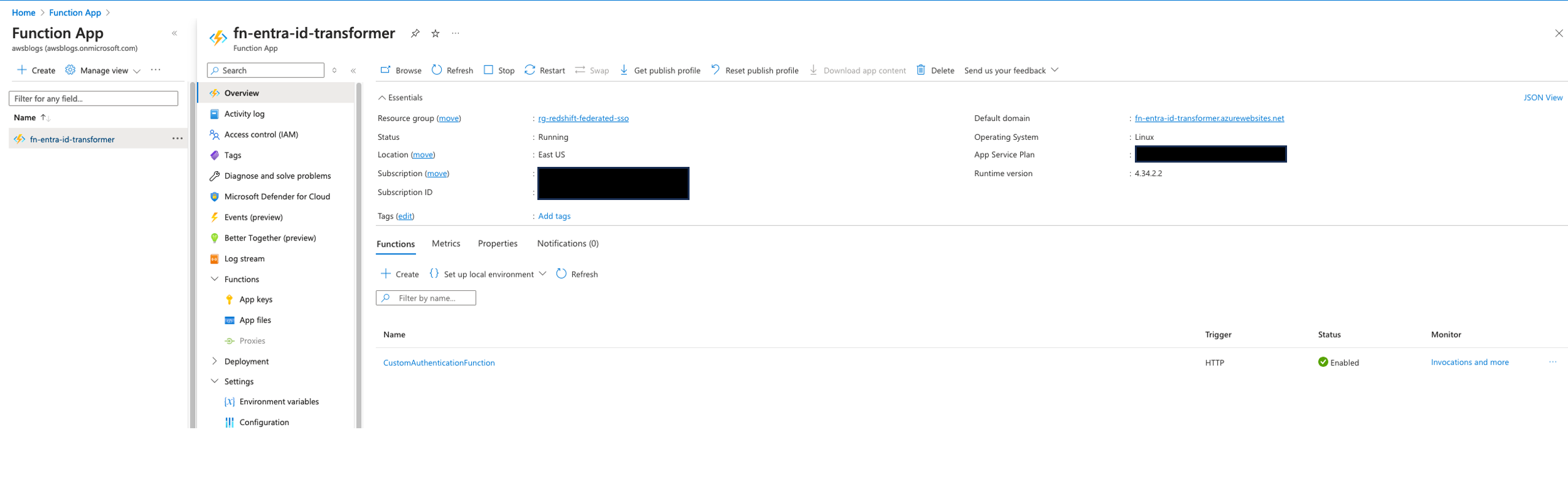
Task: Click Add tags link
Action: coord(555,216)
